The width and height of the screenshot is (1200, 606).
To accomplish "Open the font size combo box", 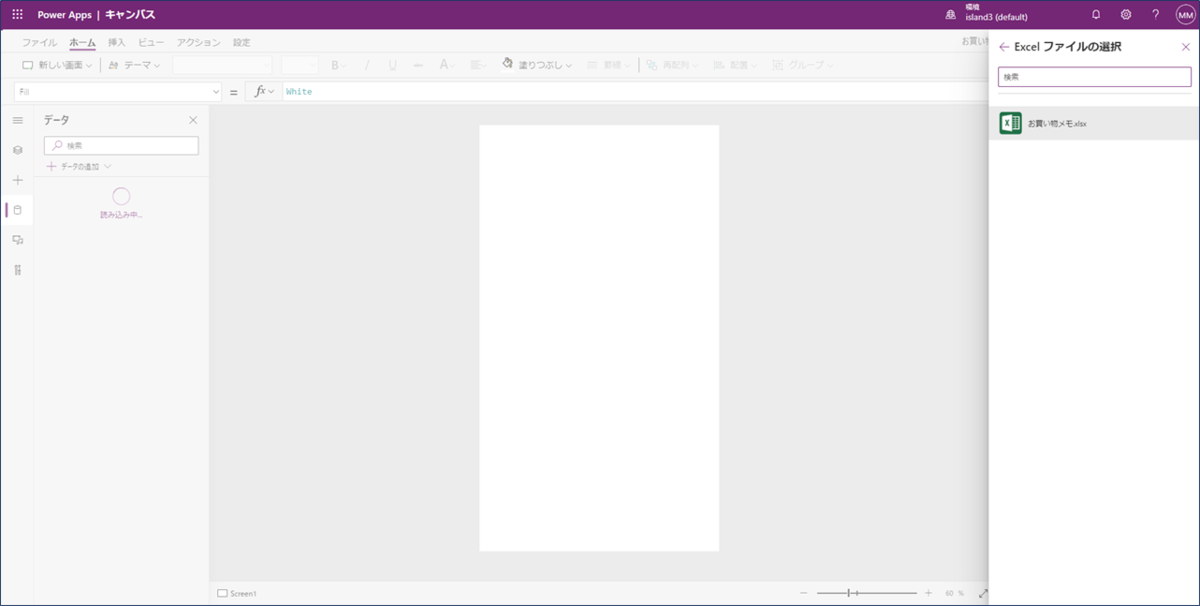I will [x=299, y=65].
